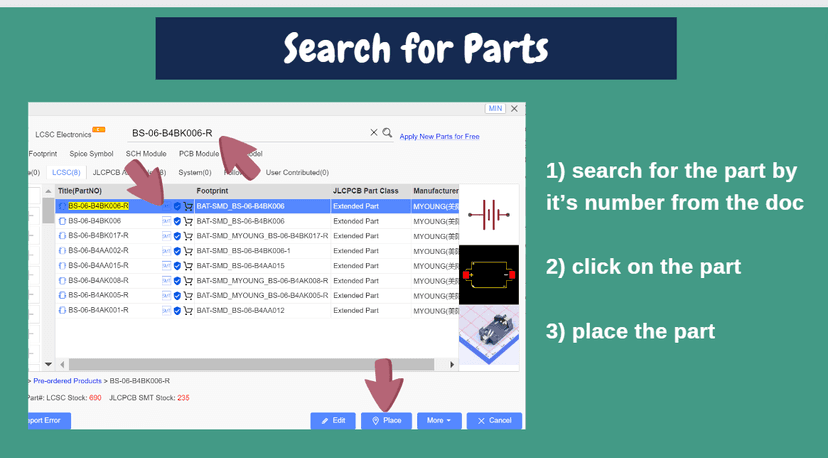
Task: Switch to the LCSC(8) tab
Action: (66, 172)
